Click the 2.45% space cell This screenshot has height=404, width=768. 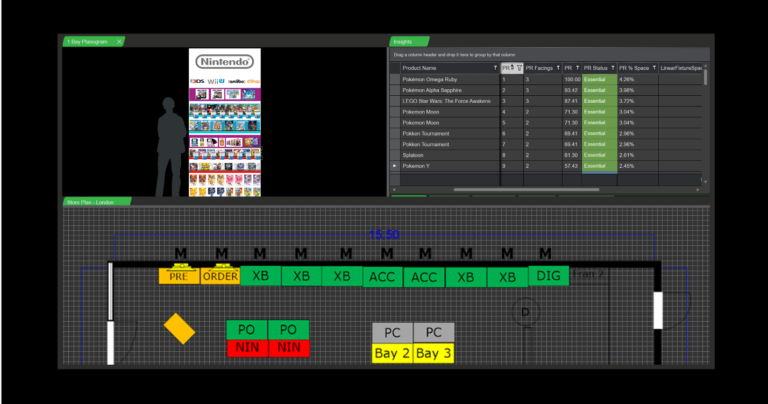[637, 166]
